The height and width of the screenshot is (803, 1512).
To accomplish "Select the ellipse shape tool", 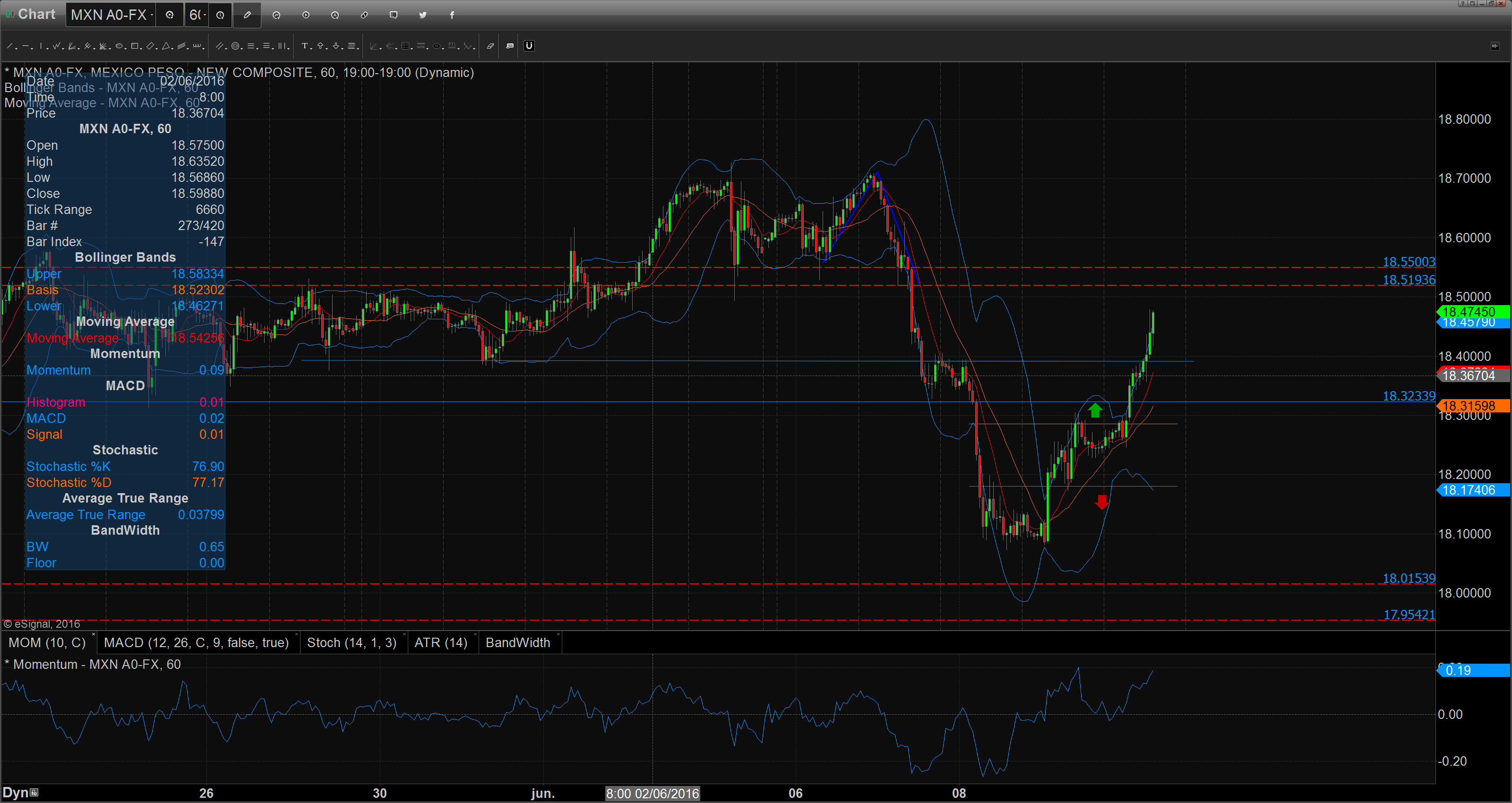I will pos(119,46).
